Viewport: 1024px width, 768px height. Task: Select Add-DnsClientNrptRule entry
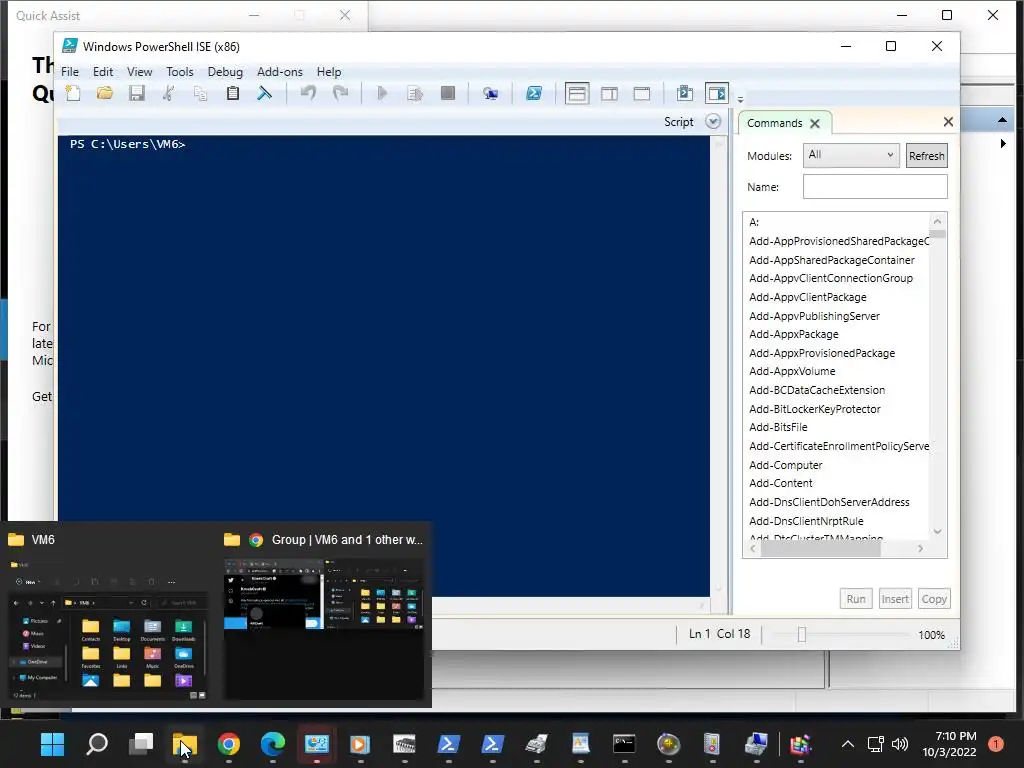(x=806, y=521)
